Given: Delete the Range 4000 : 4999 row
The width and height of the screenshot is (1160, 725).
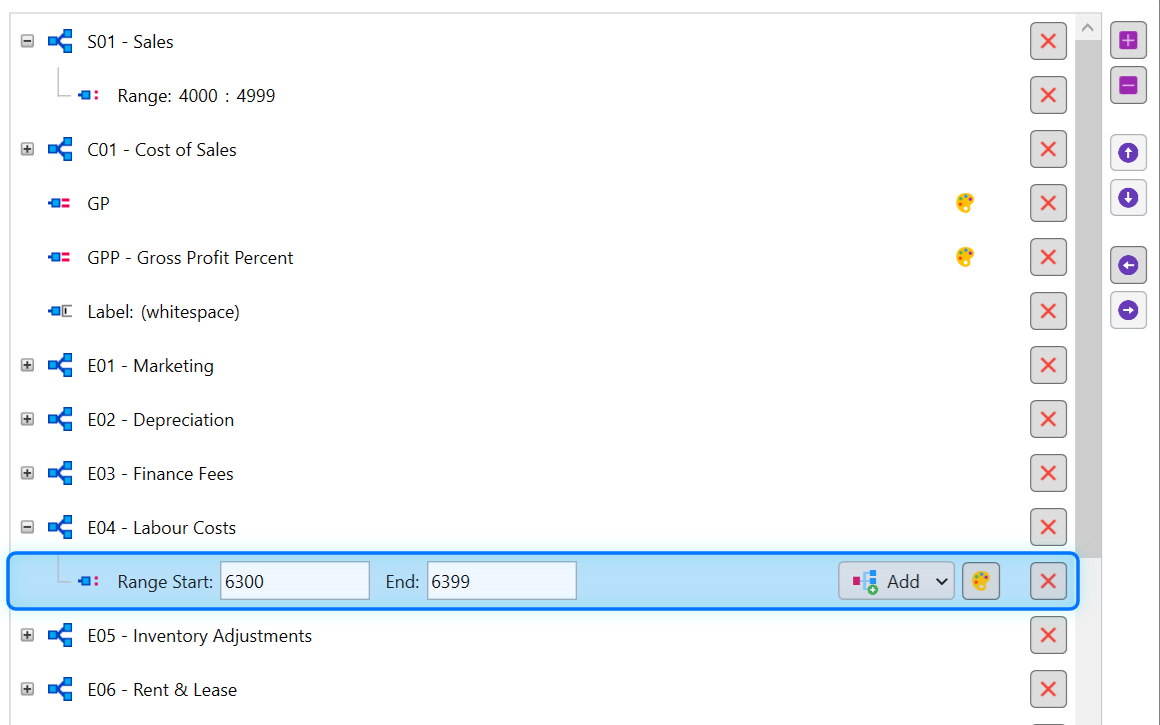Looking at the screenshot, I should click(x=1048, y=95).
